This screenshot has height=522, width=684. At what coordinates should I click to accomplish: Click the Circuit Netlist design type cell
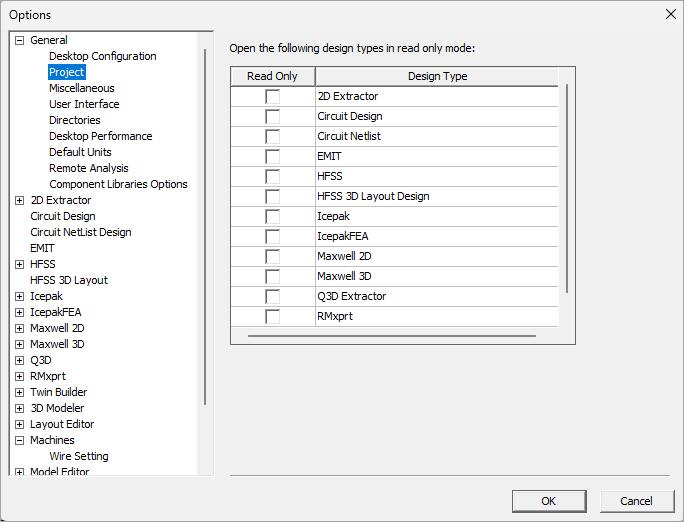(437, 136)
